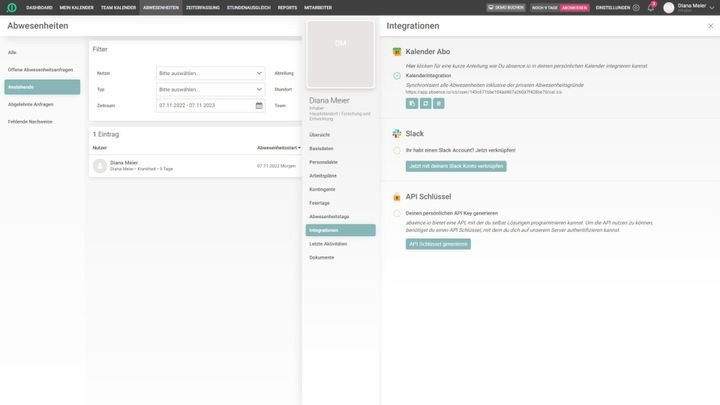The image size is (720, 405).
Task: Click the Slack account connect button
Action: pyautogui.click(x=456, y=166)
